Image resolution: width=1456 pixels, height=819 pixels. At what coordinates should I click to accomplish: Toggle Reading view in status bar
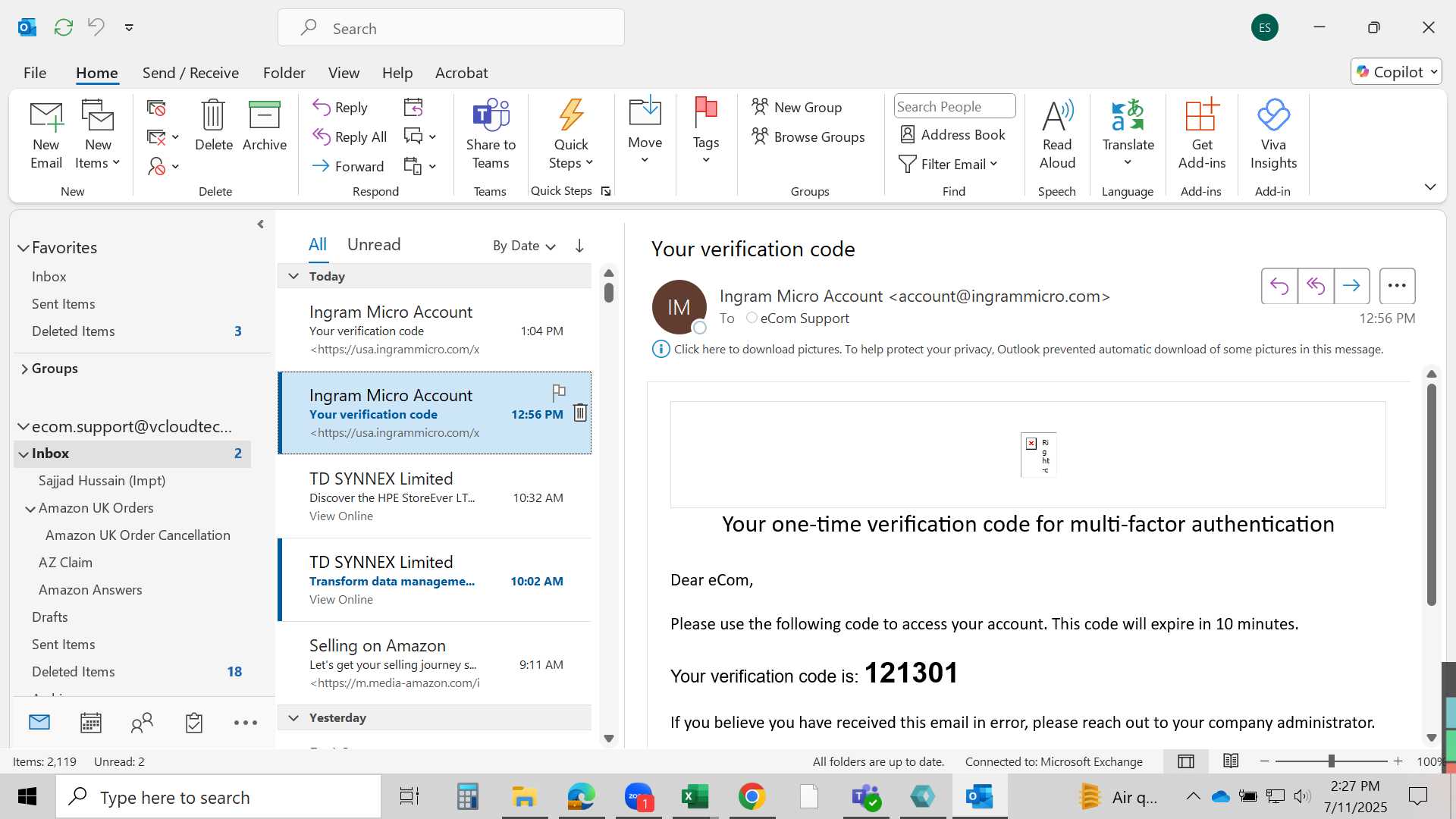coord(1231,761)
